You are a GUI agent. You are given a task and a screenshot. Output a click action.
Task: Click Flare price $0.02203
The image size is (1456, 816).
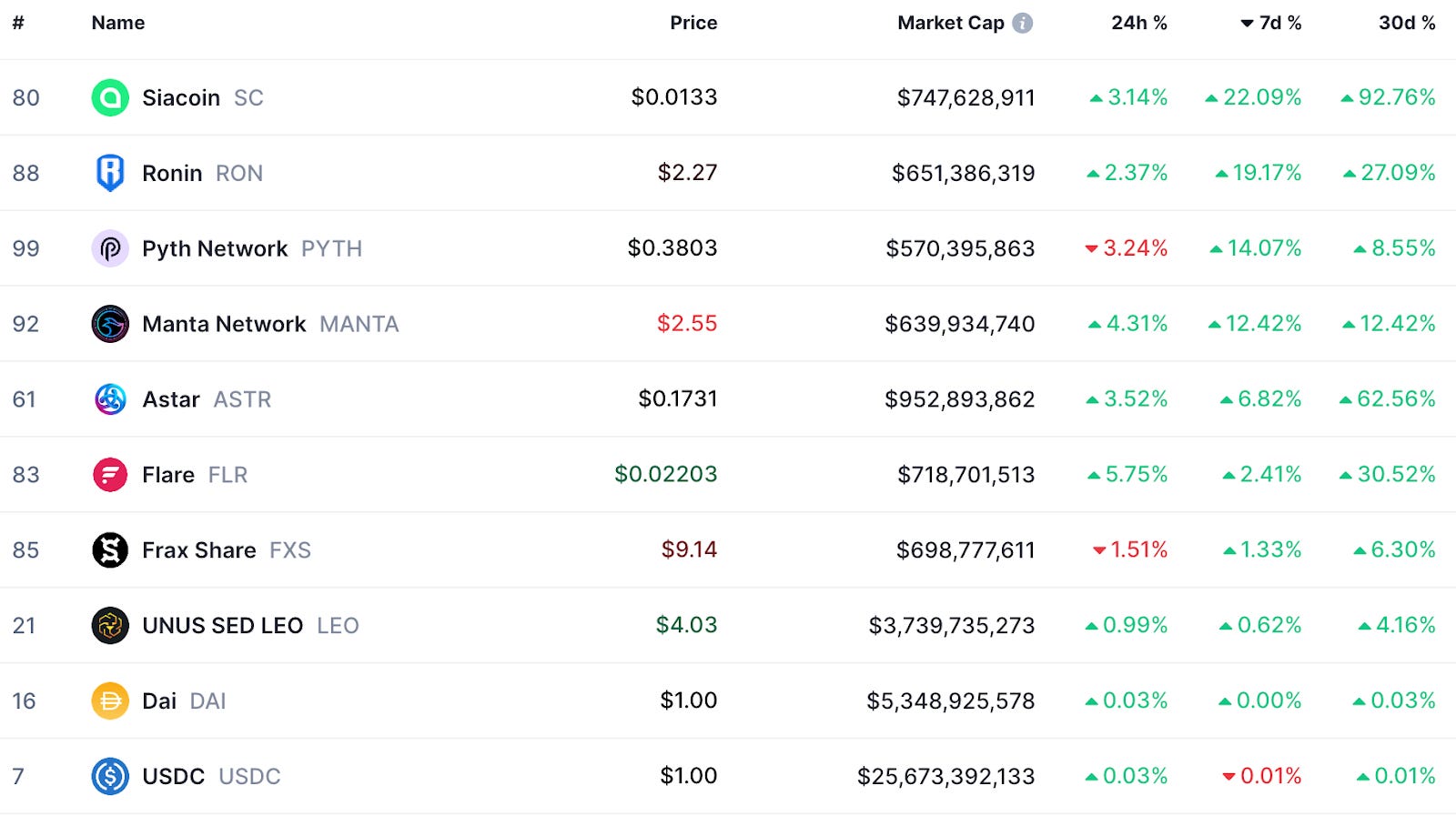pyautogui.click(x=666, y=475)
